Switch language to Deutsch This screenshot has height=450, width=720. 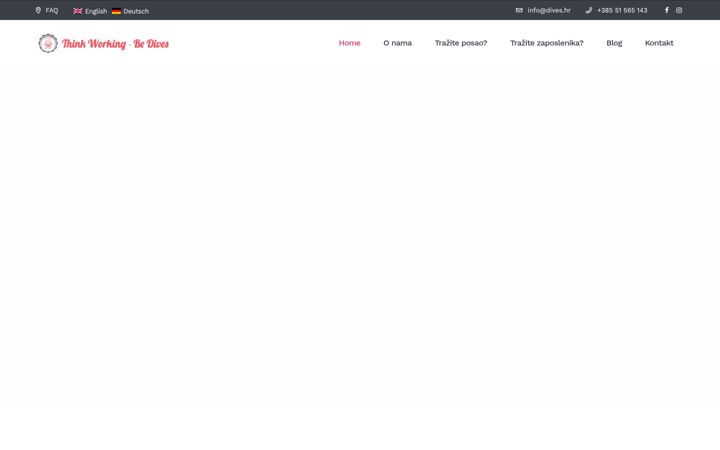point(136,11)
